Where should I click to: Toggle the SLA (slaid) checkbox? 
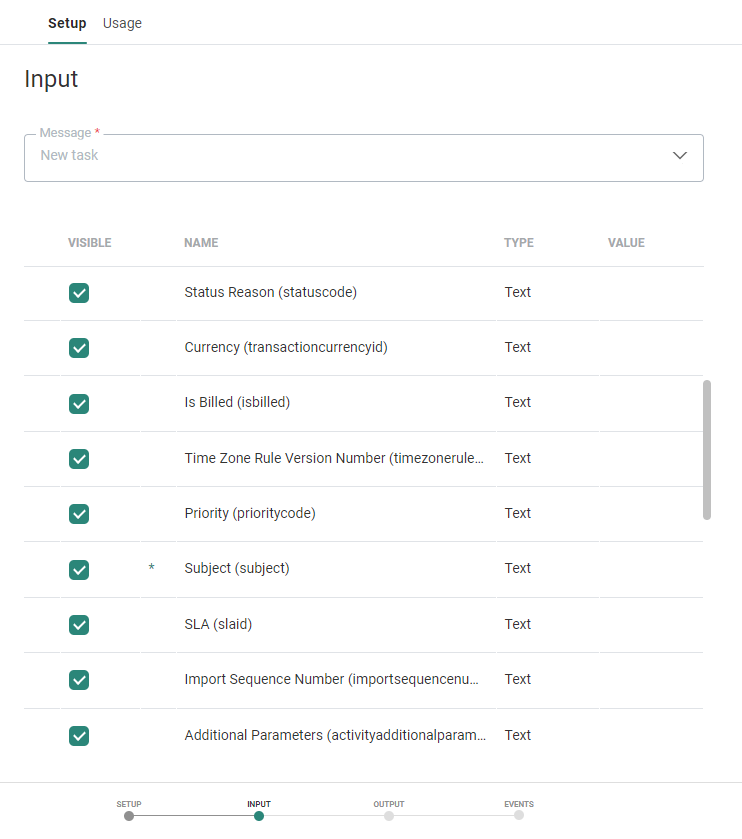coord(79,624)
